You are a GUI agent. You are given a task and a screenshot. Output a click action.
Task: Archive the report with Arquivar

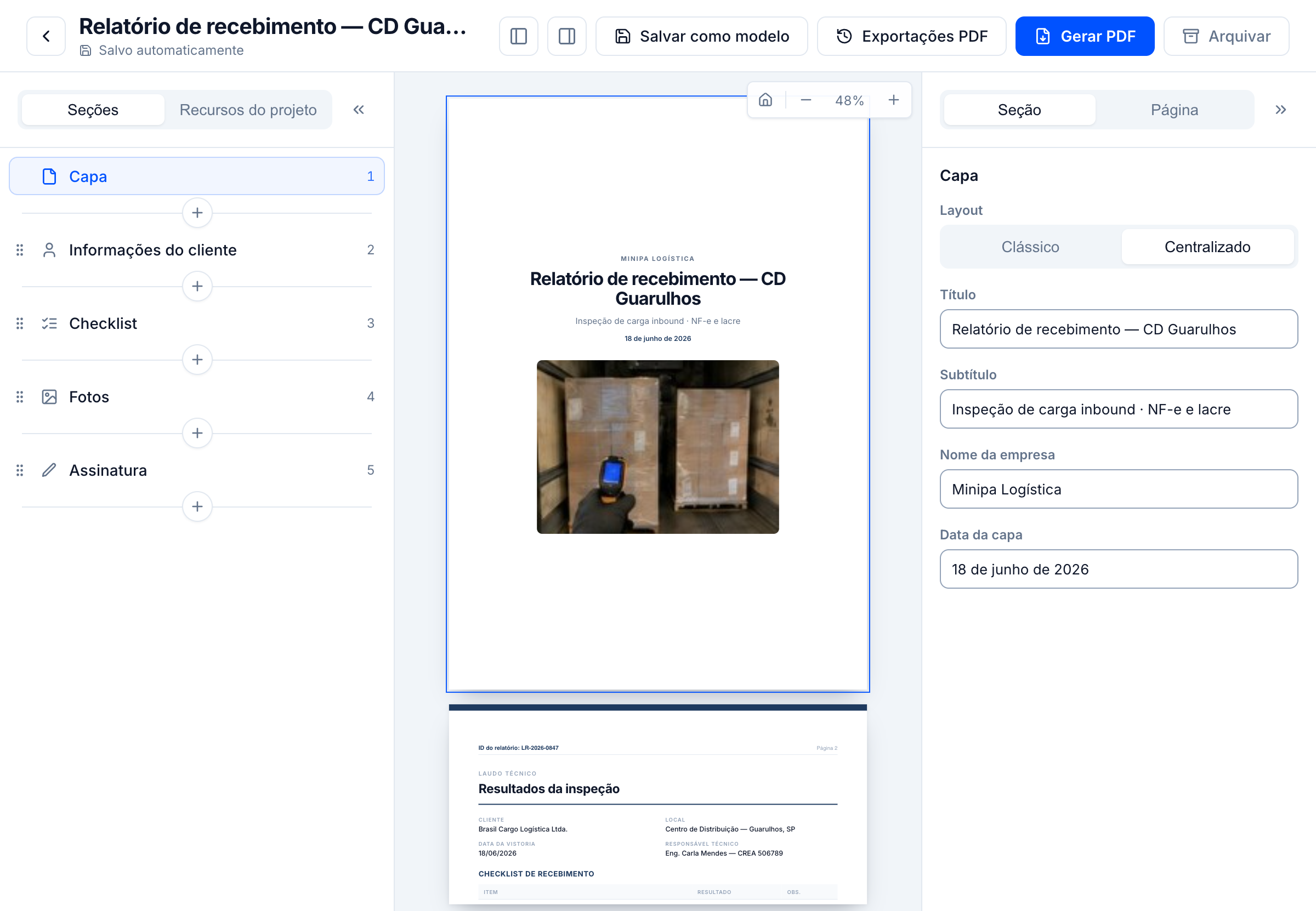click(1226, 36)
